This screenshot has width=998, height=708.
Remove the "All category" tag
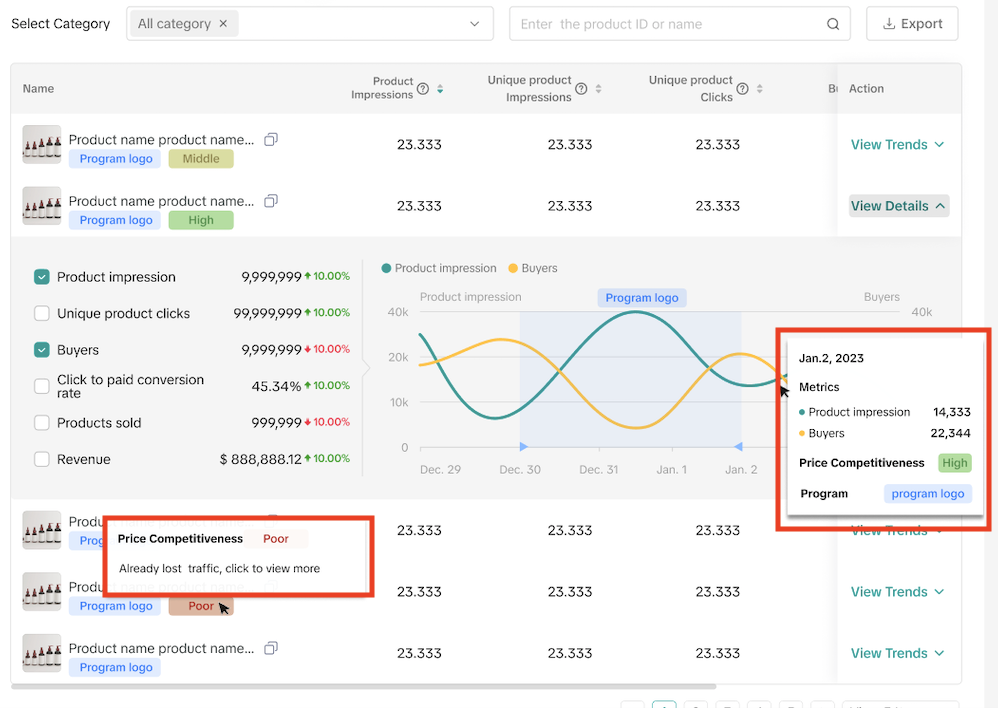pyautogui.click(x=223, y=24)
